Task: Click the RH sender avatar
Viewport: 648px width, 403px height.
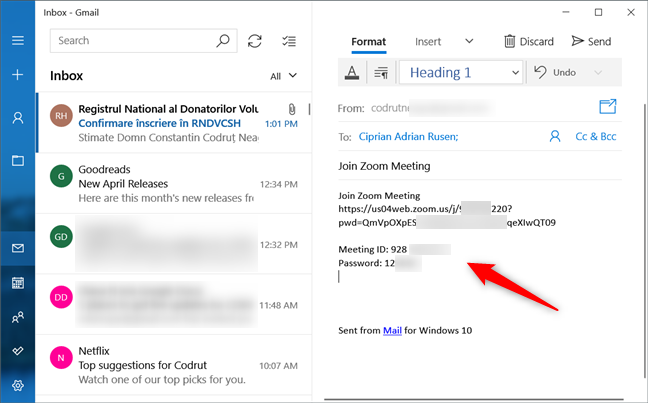Action: 61,115
